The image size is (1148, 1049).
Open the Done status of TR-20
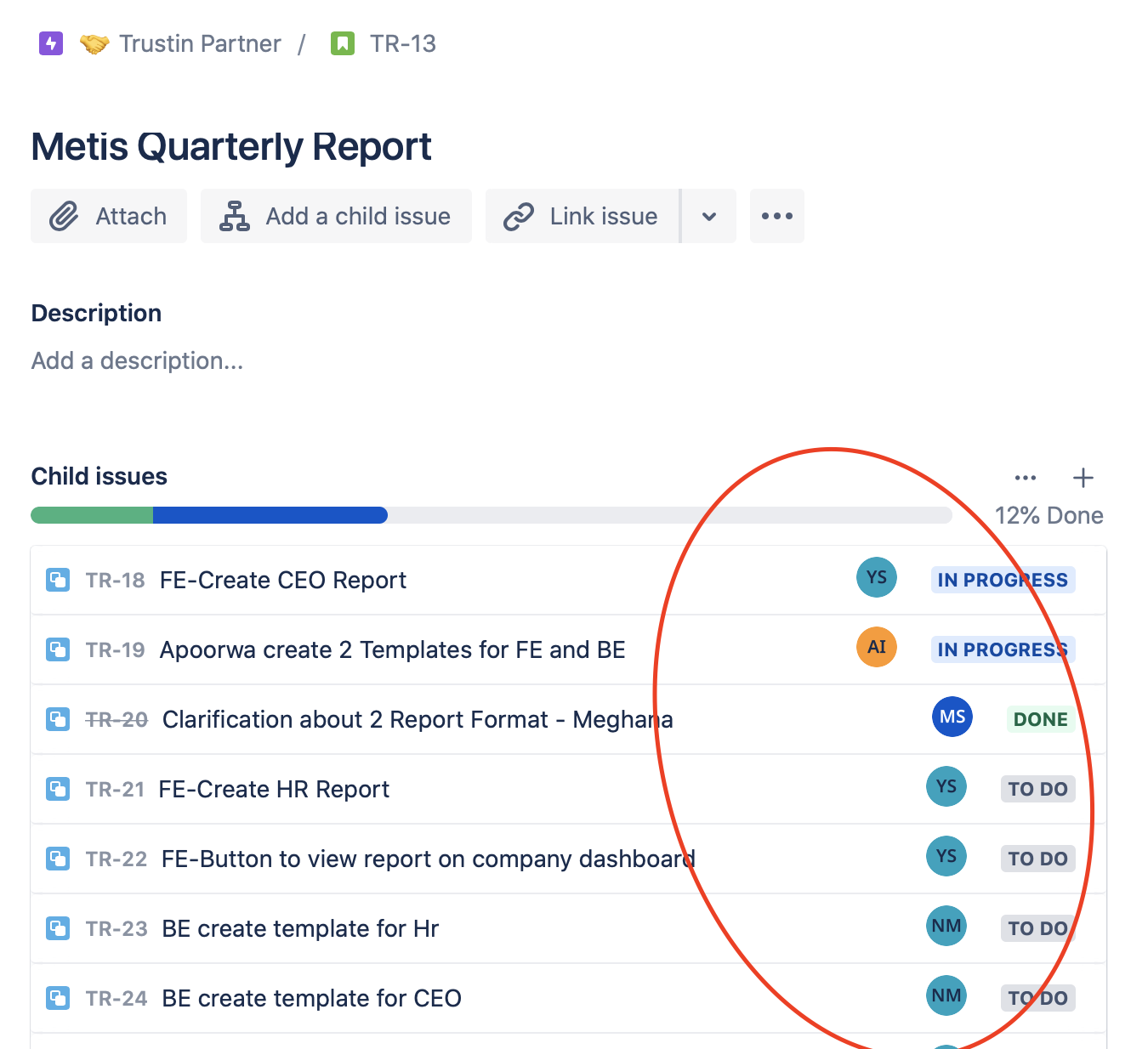(x=1041, y=719)
